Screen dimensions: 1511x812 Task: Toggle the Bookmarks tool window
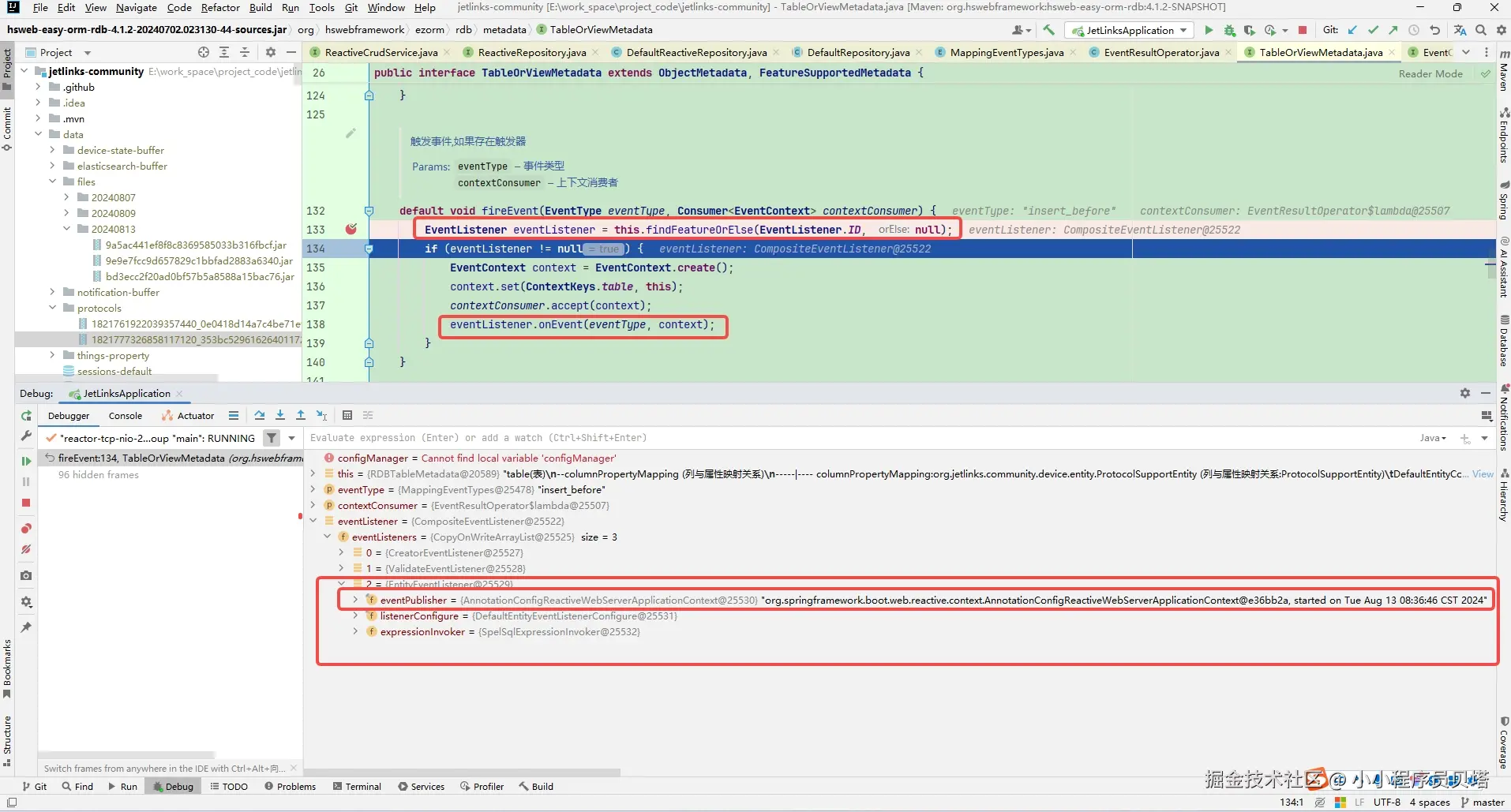(x=7, y=669)
